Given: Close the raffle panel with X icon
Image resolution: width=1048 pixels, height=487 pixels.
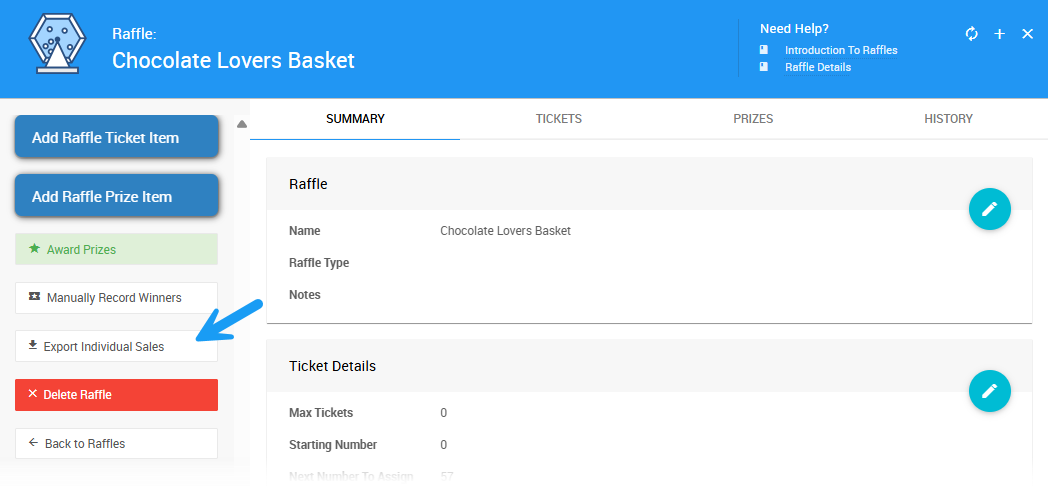Looking at the screenshot, I should (x=1027, y=34).
